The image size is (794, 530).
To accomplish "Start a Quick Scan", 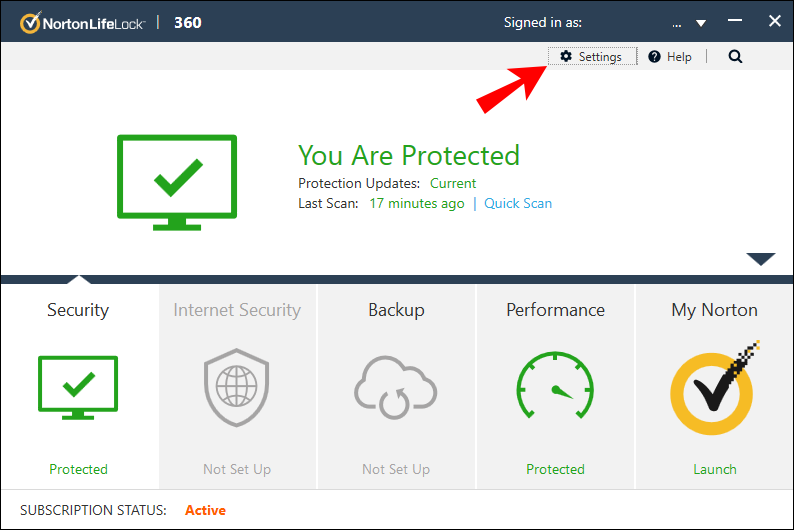I will (518, 203).
